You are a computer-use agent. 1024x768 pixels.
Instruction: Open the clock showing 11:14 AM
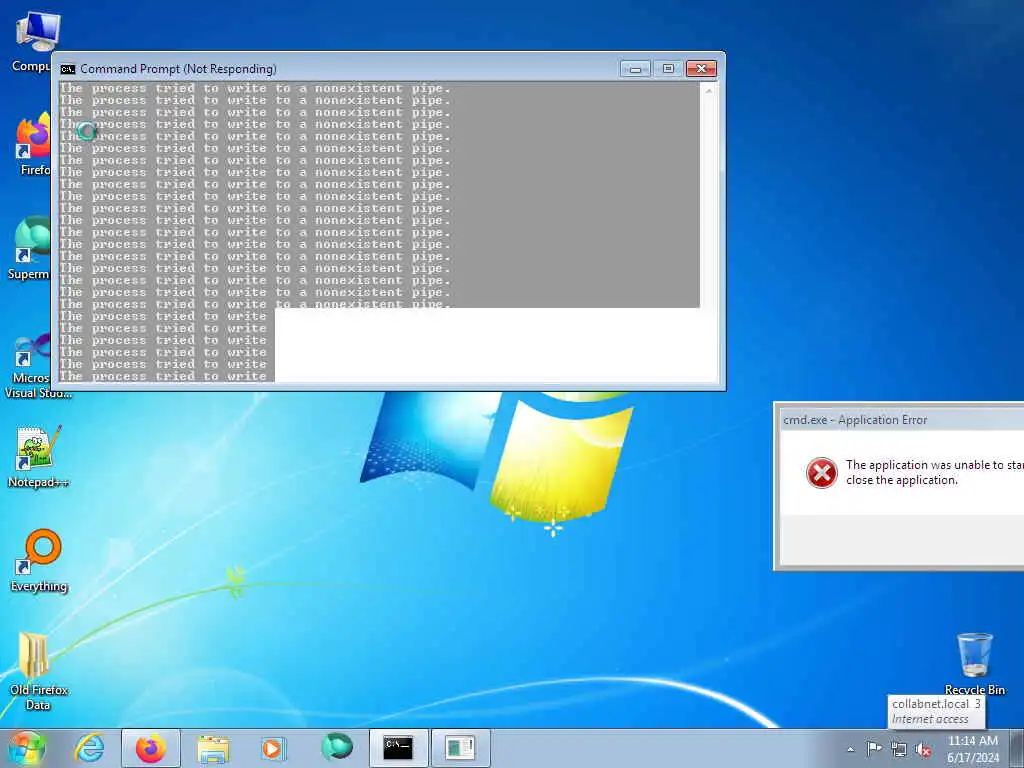973,749
